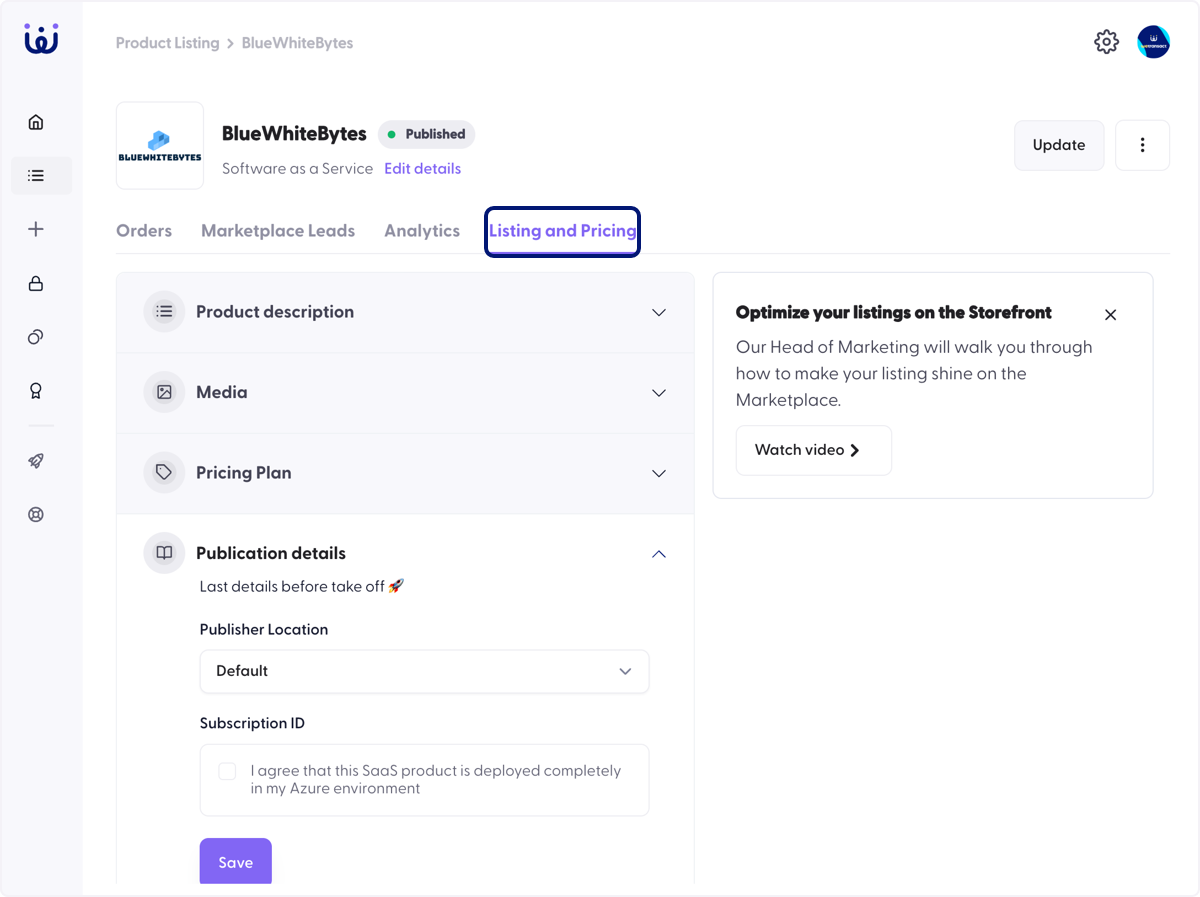Viewport: 1200px width, 897px height.
Task: Click the app logo in sidebar
Action: tap(41, 38)
